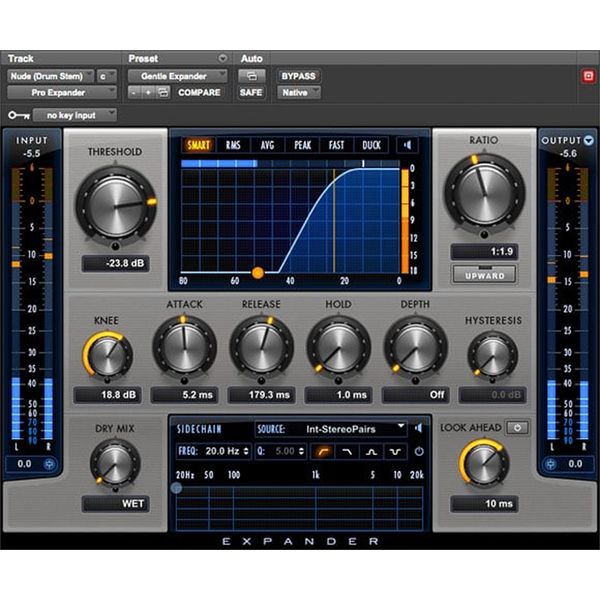Click threshold value field -23.8 dB
Image resolution: width=600 pixels, height=600 pixels.
click(x=116, y=263)
